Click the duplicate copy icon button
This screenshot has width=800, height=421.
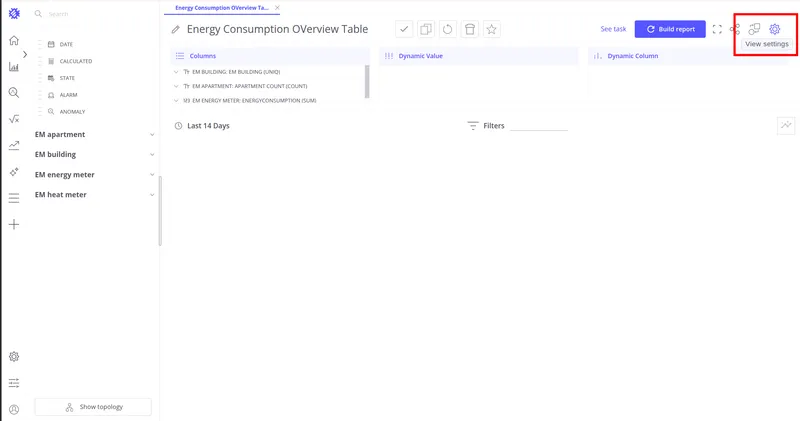point(426,29)
